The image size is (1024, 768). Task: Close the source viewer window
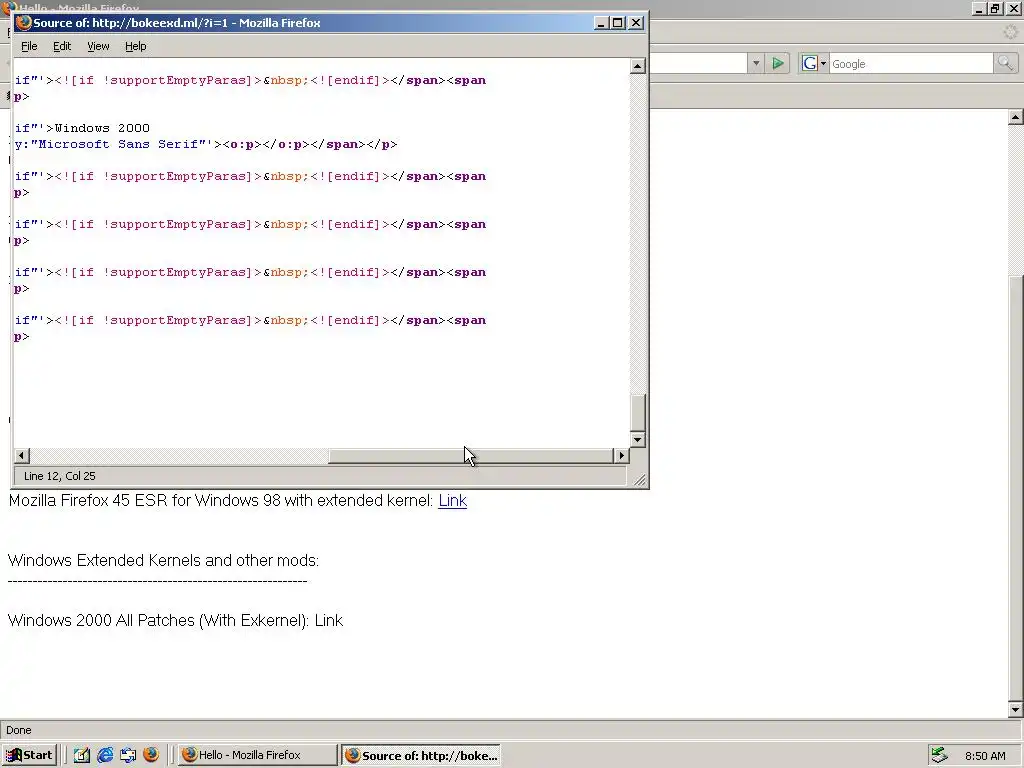coord(636,23)
